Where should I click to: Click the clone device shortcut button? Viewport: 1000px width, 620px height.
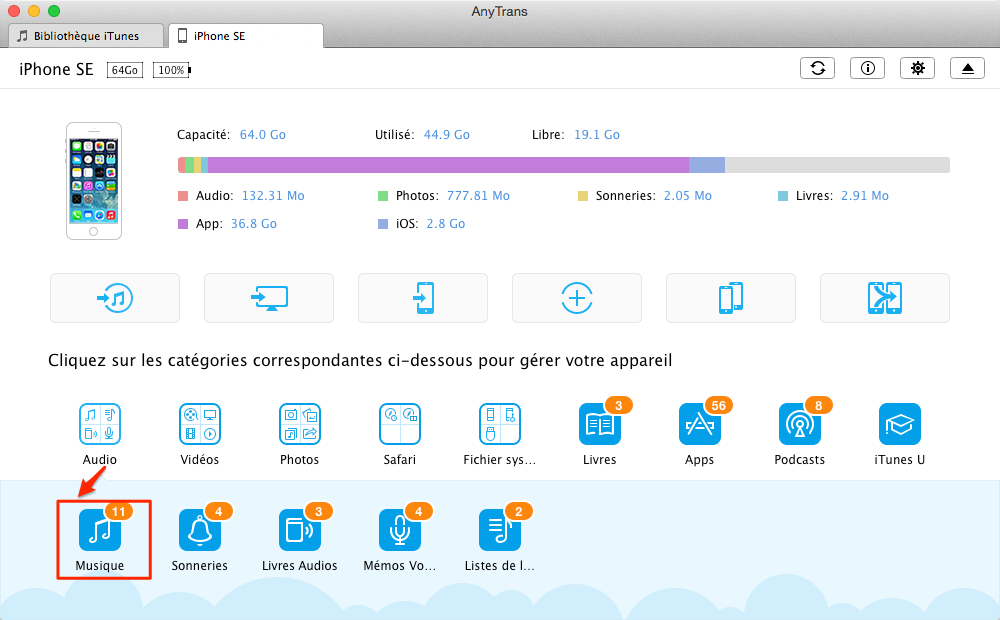point(732,298)
